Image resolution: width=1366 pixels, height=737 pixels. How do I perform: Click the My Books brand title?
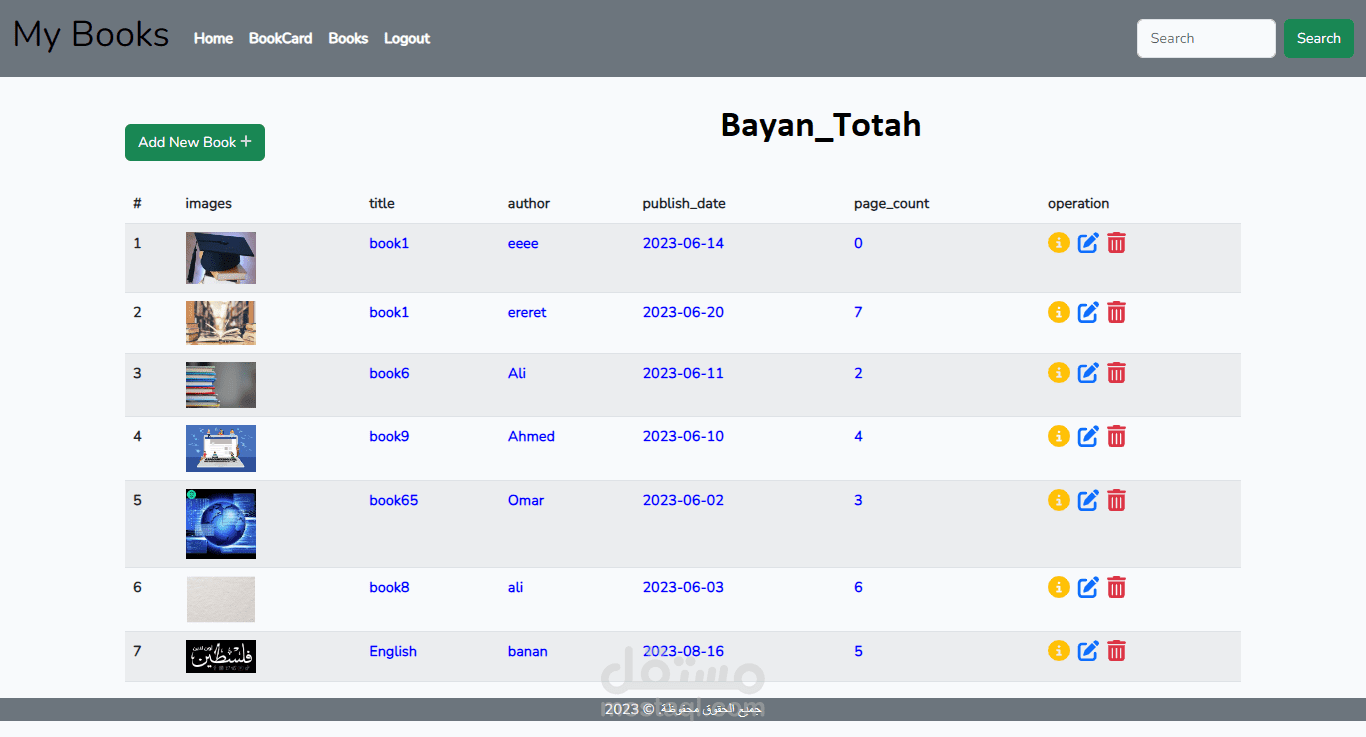pyautogui.click(x=91, y=35)
